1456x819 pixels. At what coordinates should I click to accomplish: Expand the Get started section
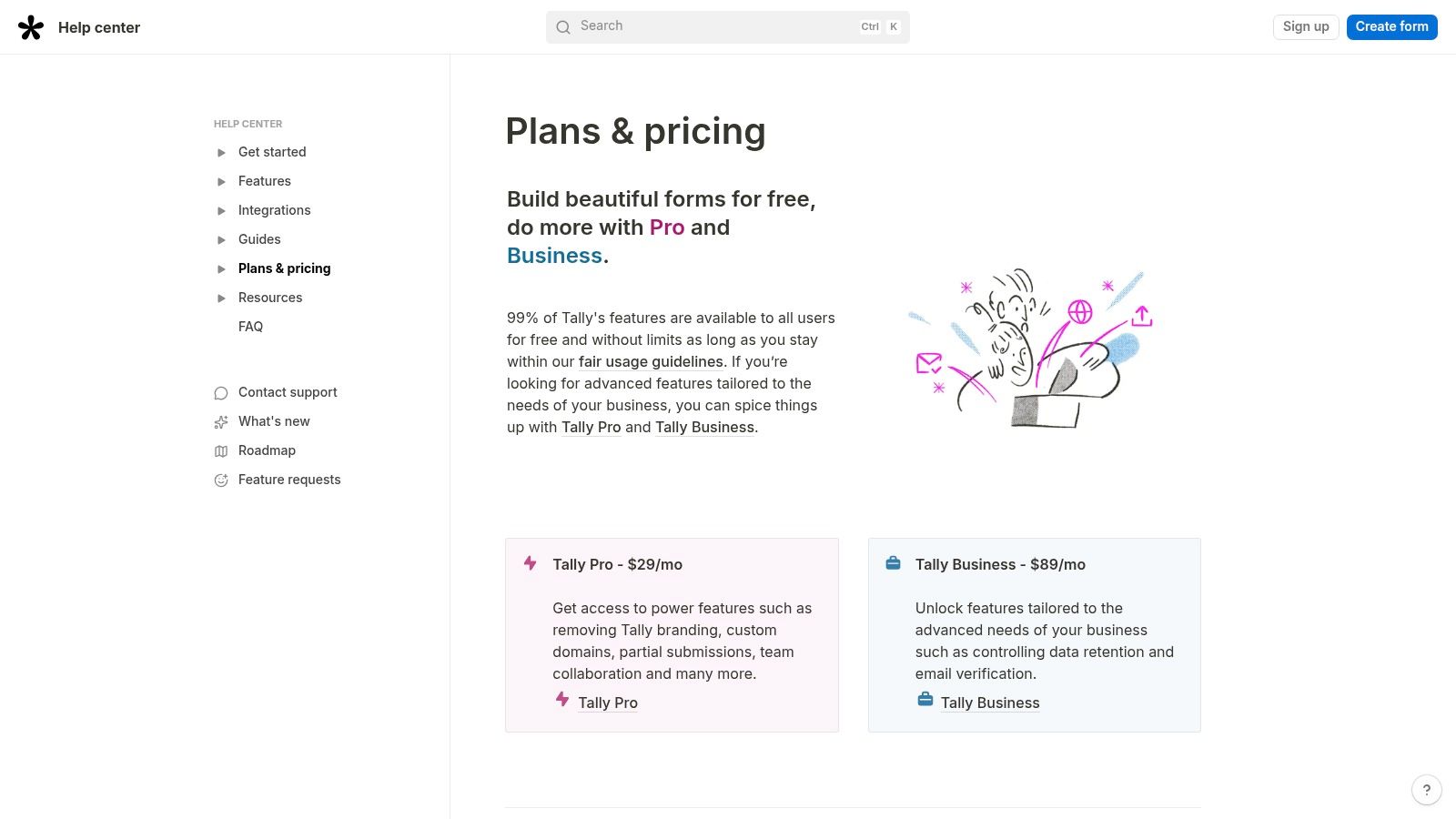(221, 152)
